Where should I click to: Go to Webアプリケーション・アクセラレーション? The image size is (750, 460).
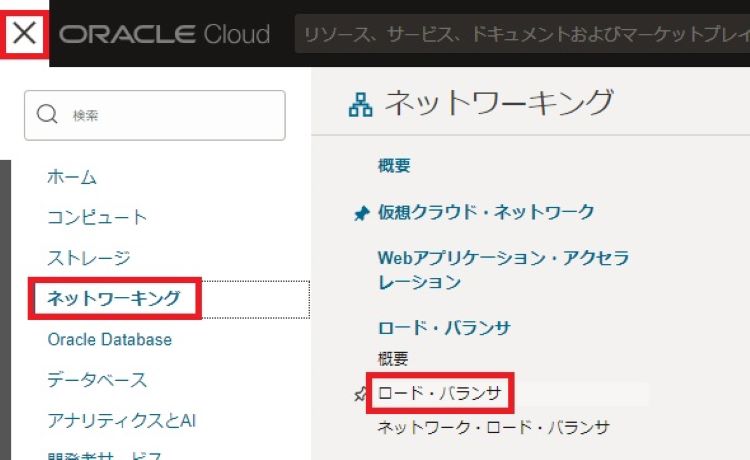503,270
